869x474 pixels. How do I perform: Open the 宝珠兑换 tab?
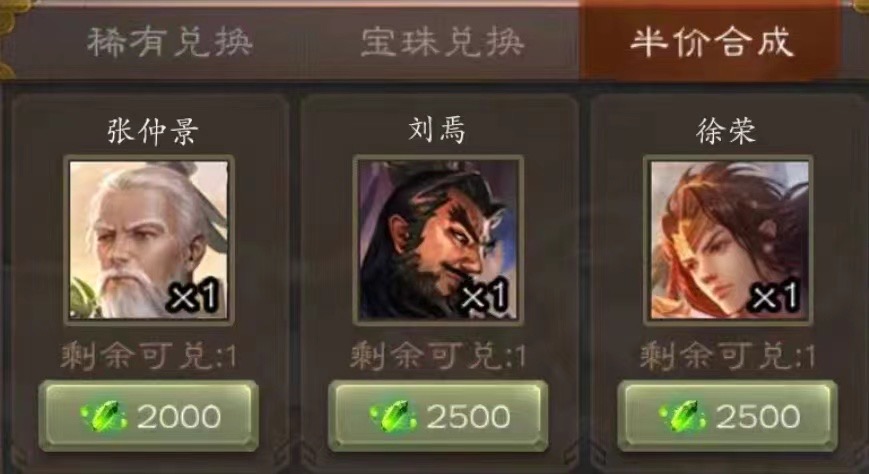pos(442,42)
